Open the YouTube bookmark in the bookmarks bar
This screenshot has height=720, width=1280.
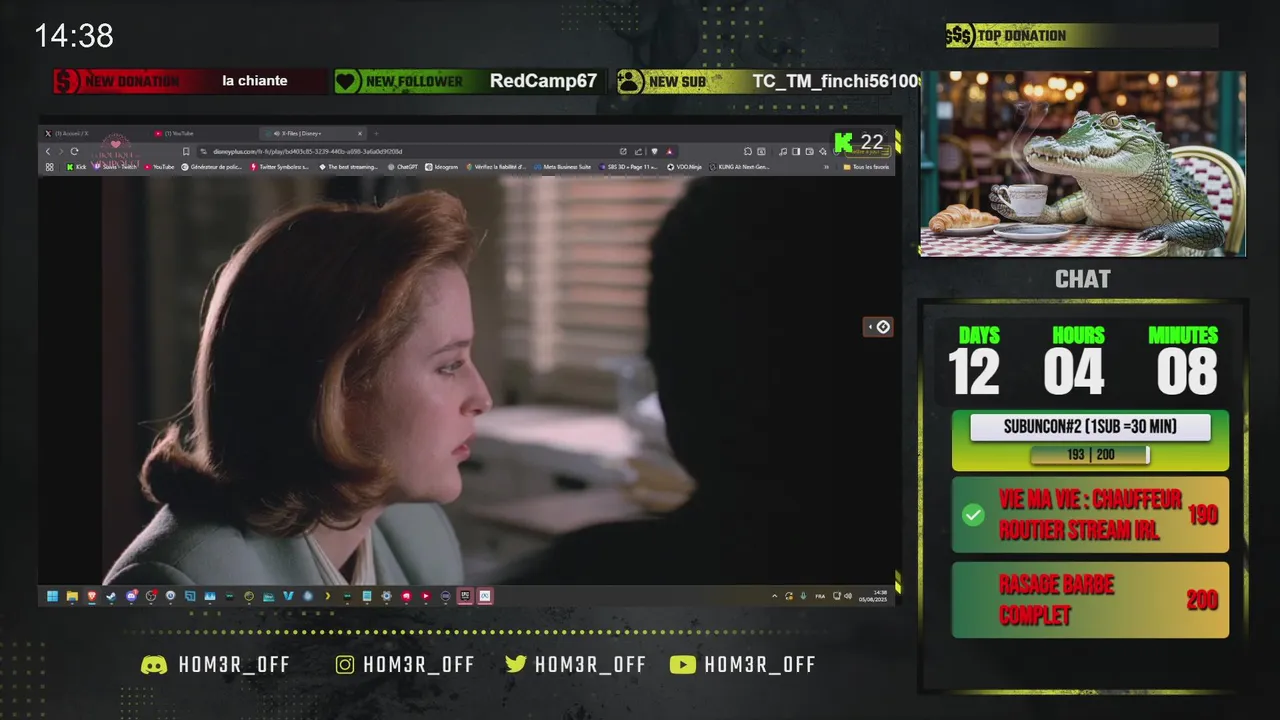click(x=159, y=167)
